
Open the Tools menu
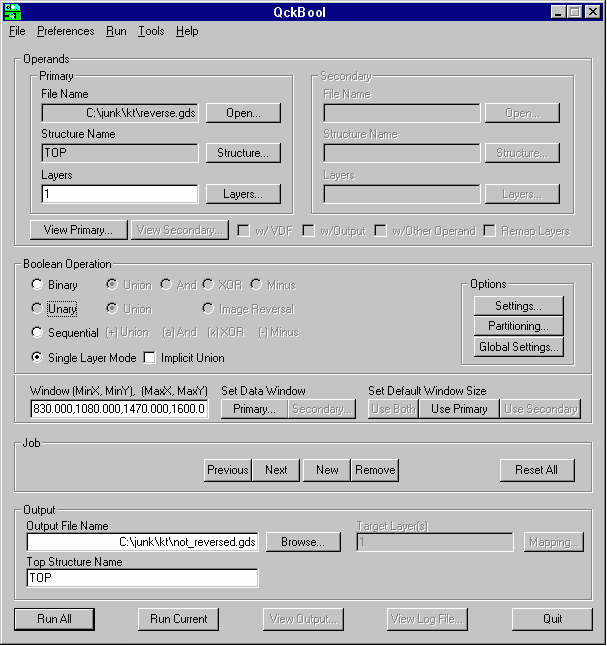click(x=151, y=31)
